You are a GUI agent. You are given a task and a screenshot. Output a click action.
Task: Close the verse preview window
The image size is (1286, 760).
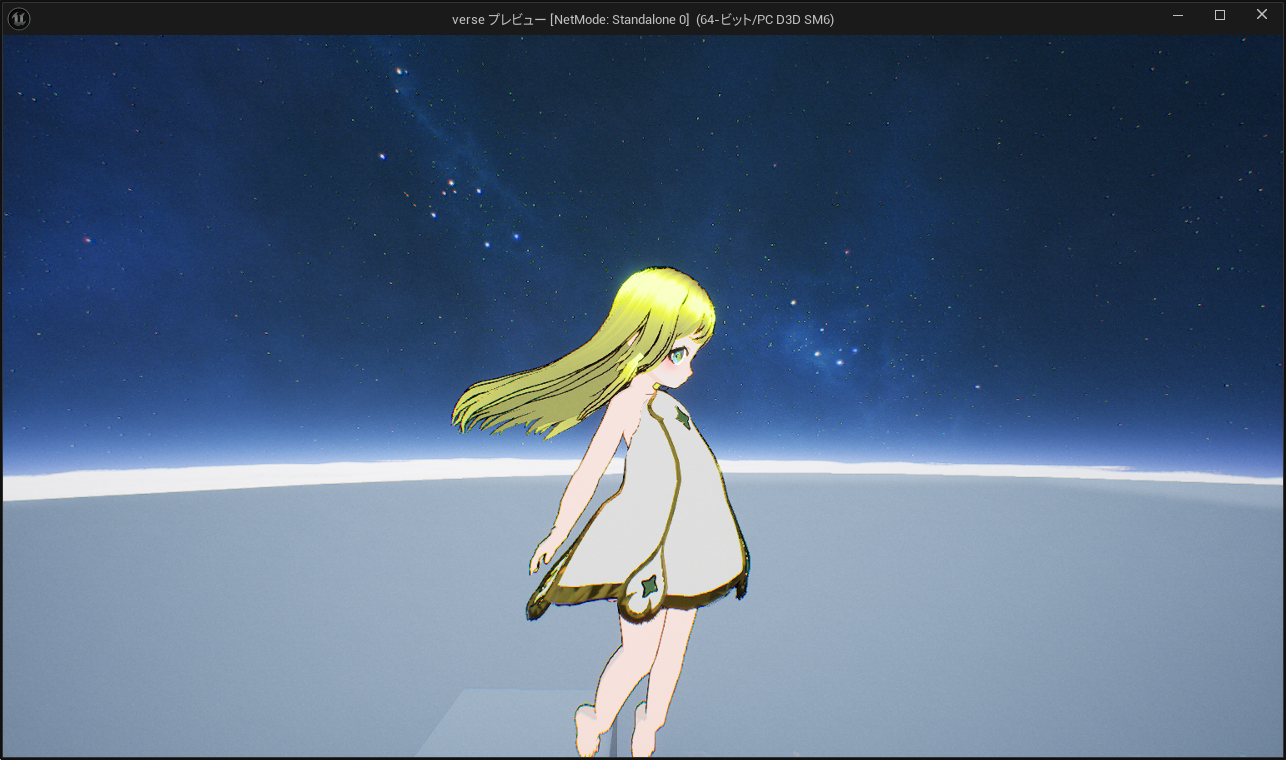[x=1262, y=16]
